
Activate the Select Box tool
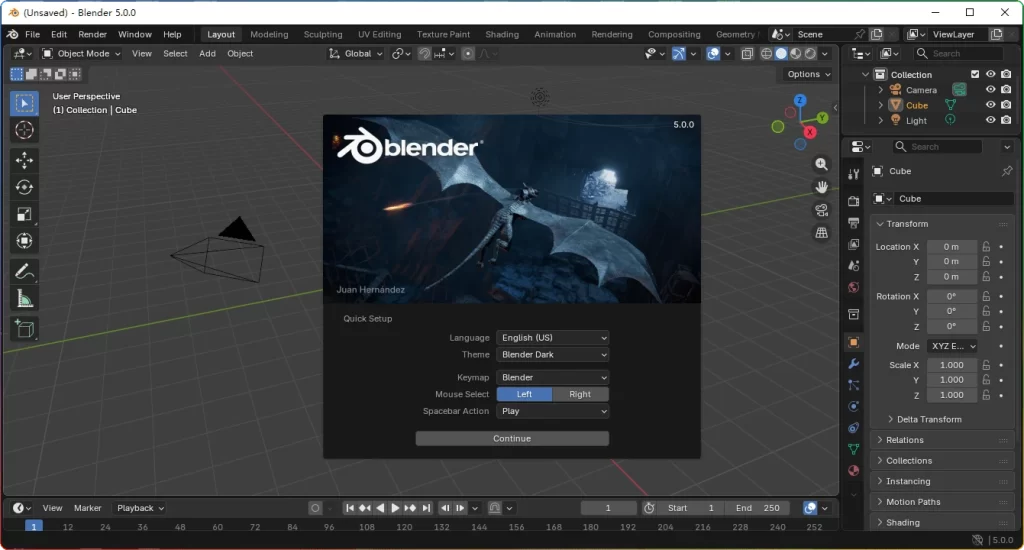point(24,103)
